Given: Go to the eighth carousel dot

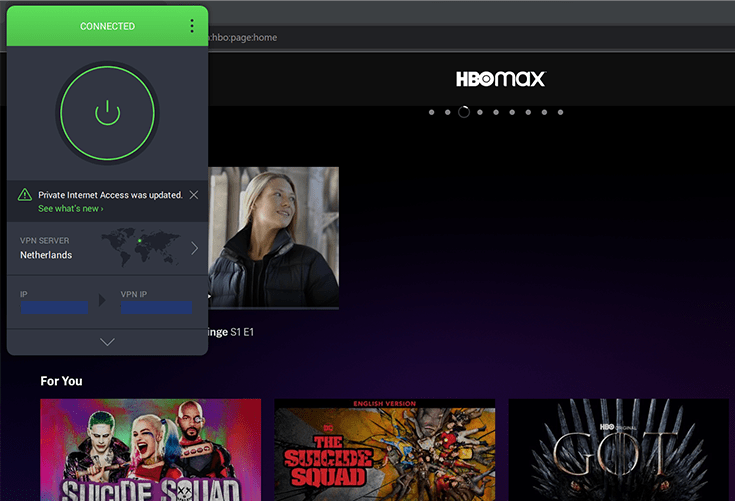Looking at the screenshot, I should (x=544, y=112).
